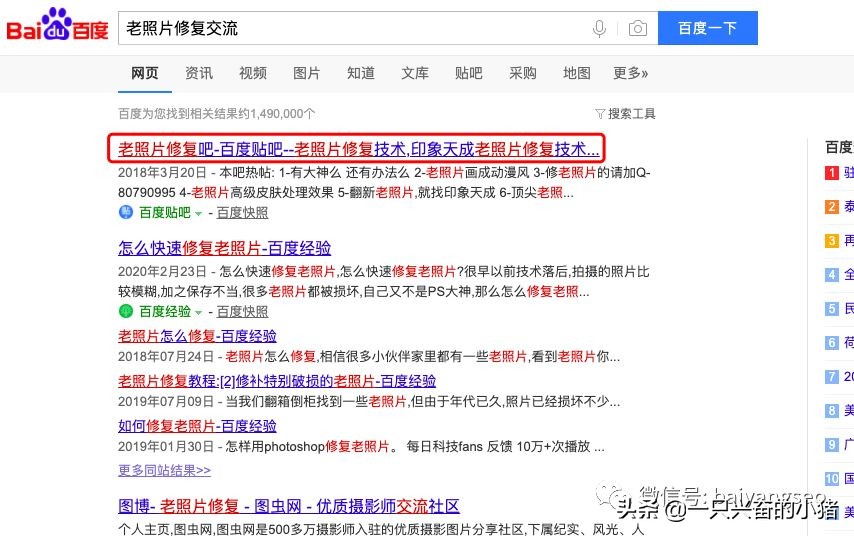Click rank 4 badge in hot list

831,275
